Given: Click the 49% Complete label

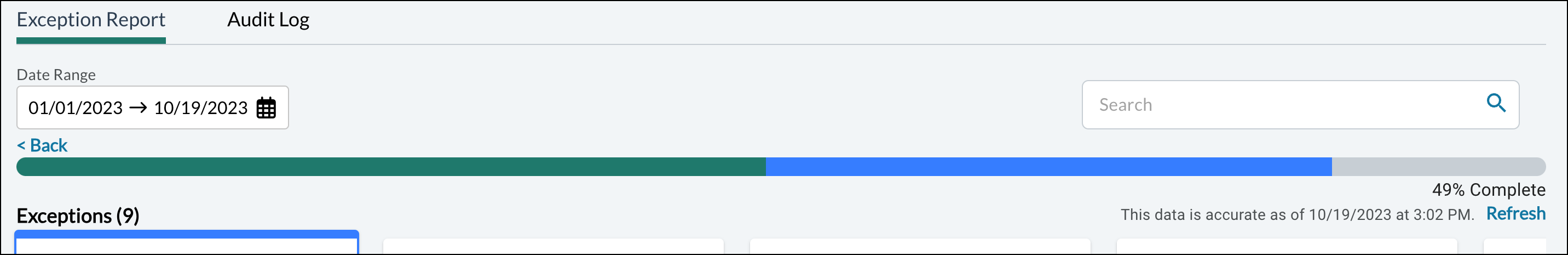Looking at the screenshot, I should click(1488, 190).
